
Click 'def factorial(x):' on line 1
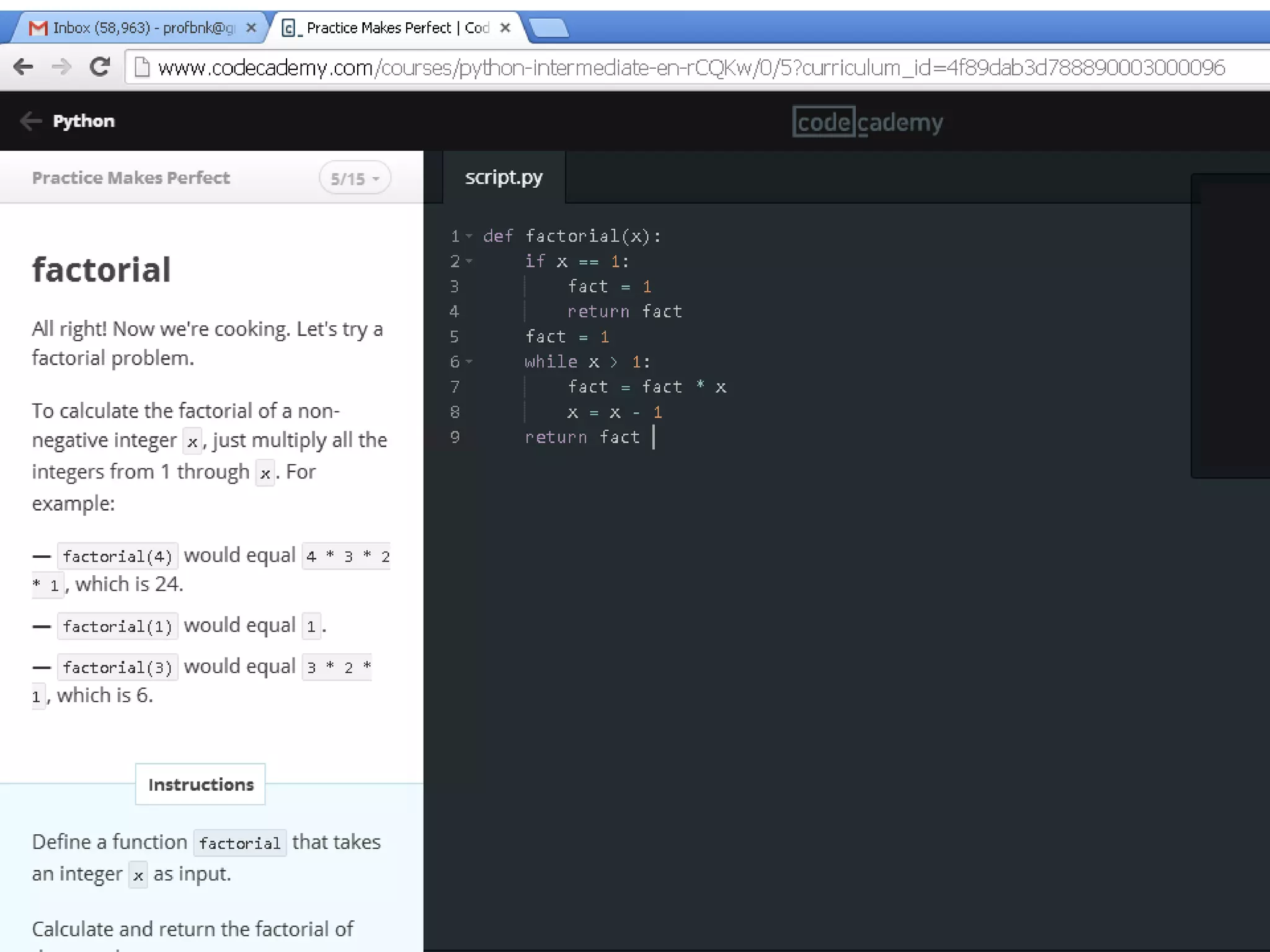(572, 236)
